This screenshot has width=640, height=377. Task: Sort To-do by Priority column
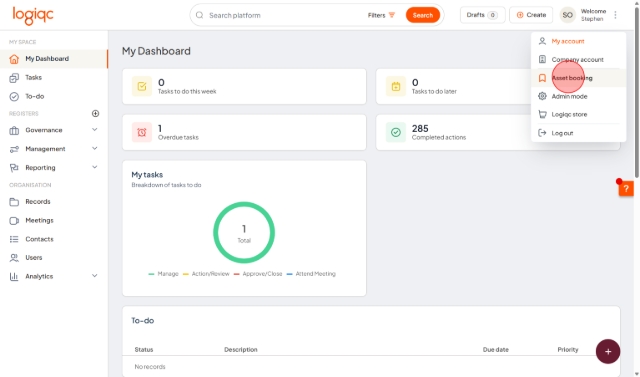coord(568,350)
